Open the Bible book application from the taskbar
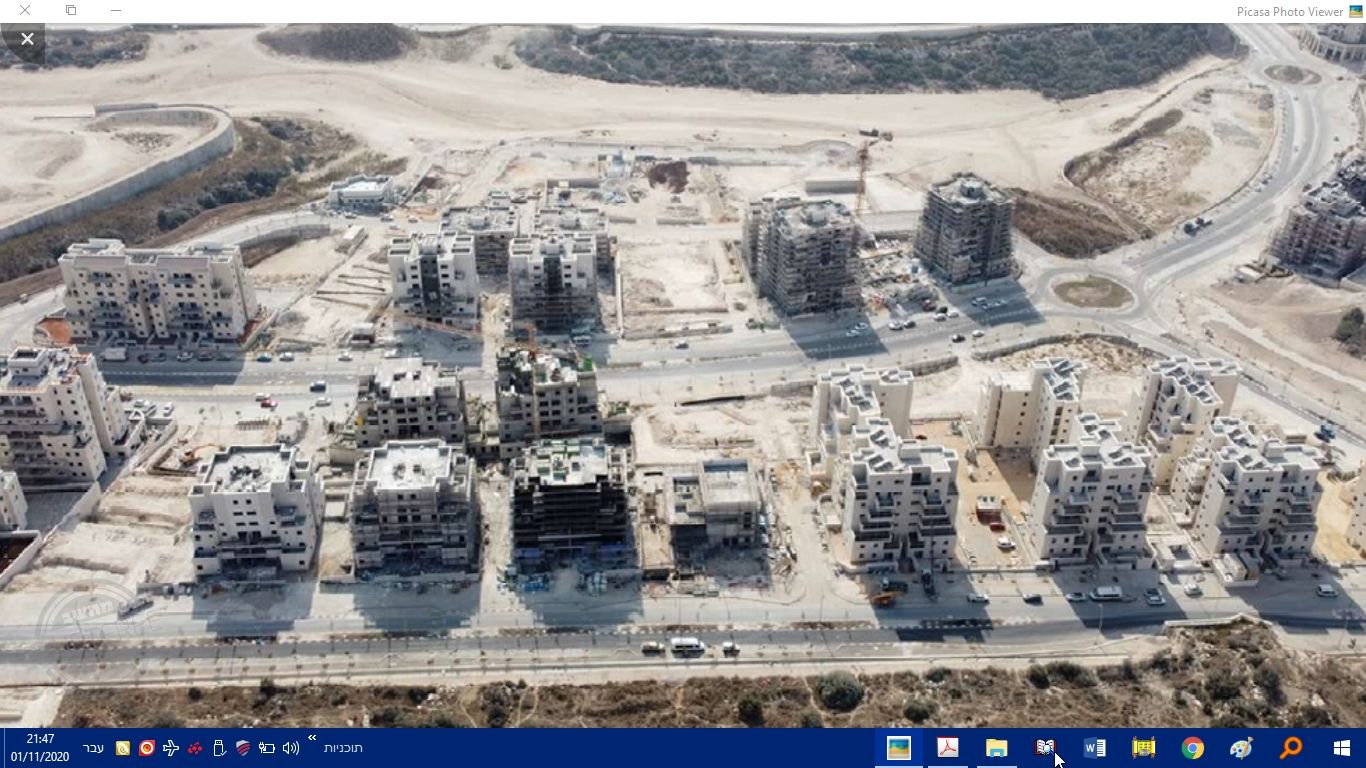Viewport: 1366px width, 768px height. tap(1045, 748)
